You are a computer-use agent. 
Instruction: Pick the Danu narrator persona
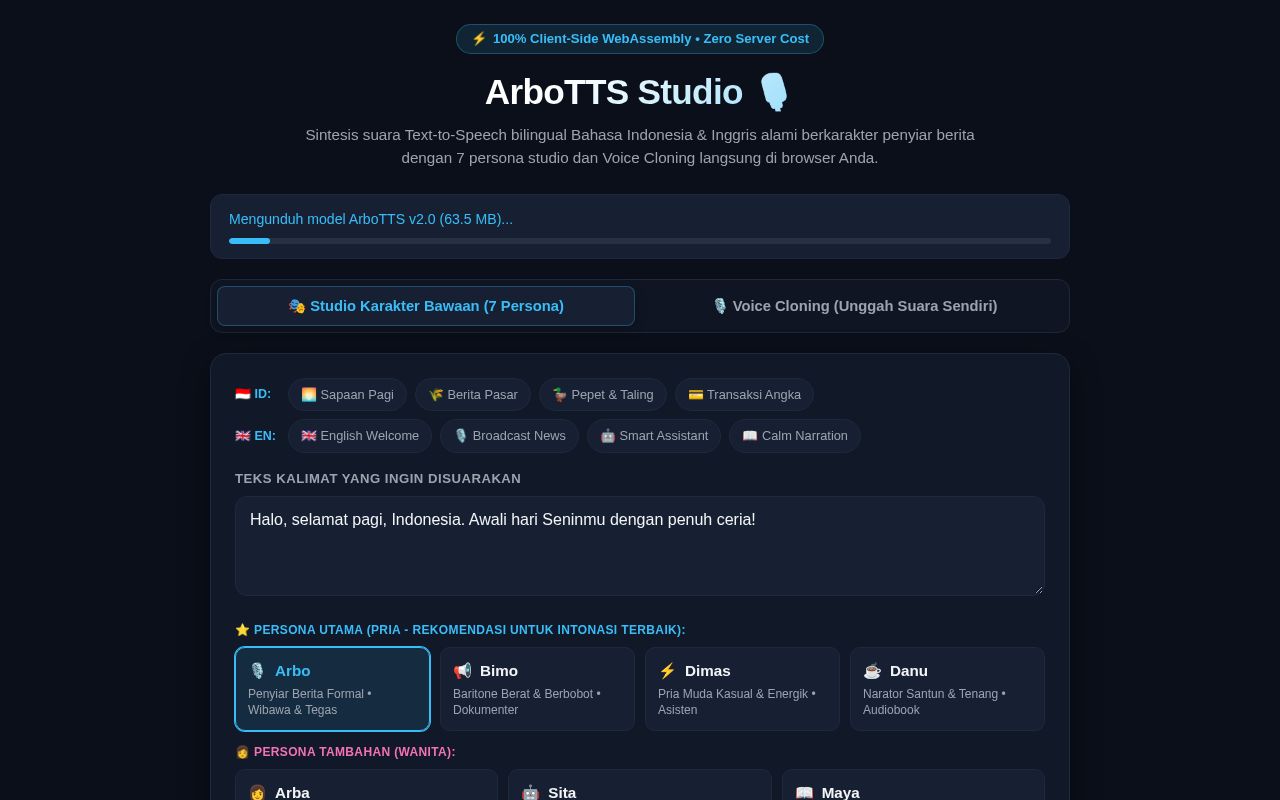point(947,689)
